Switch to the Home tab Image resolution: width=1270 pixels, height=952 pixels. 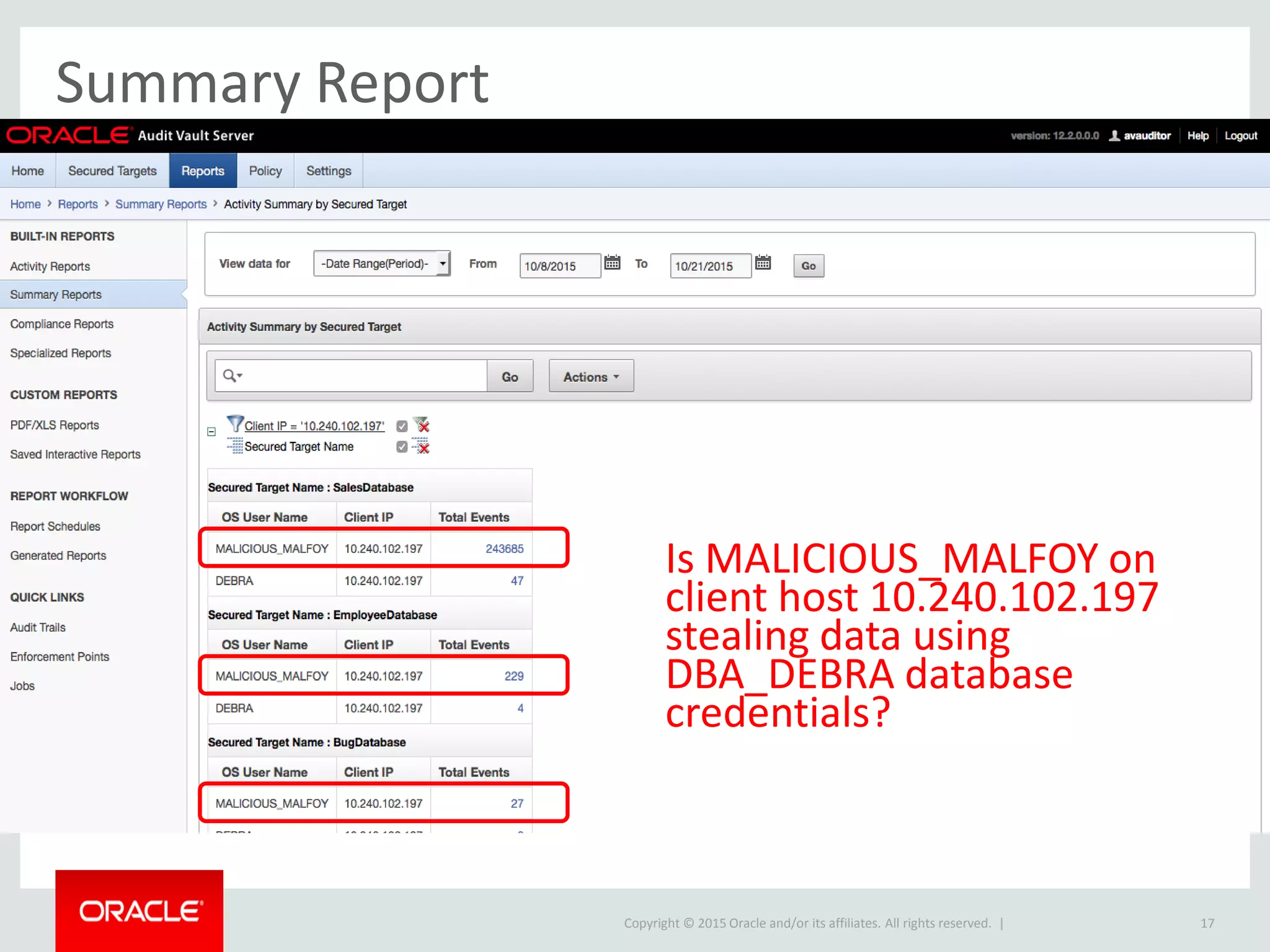click(28, 170)
